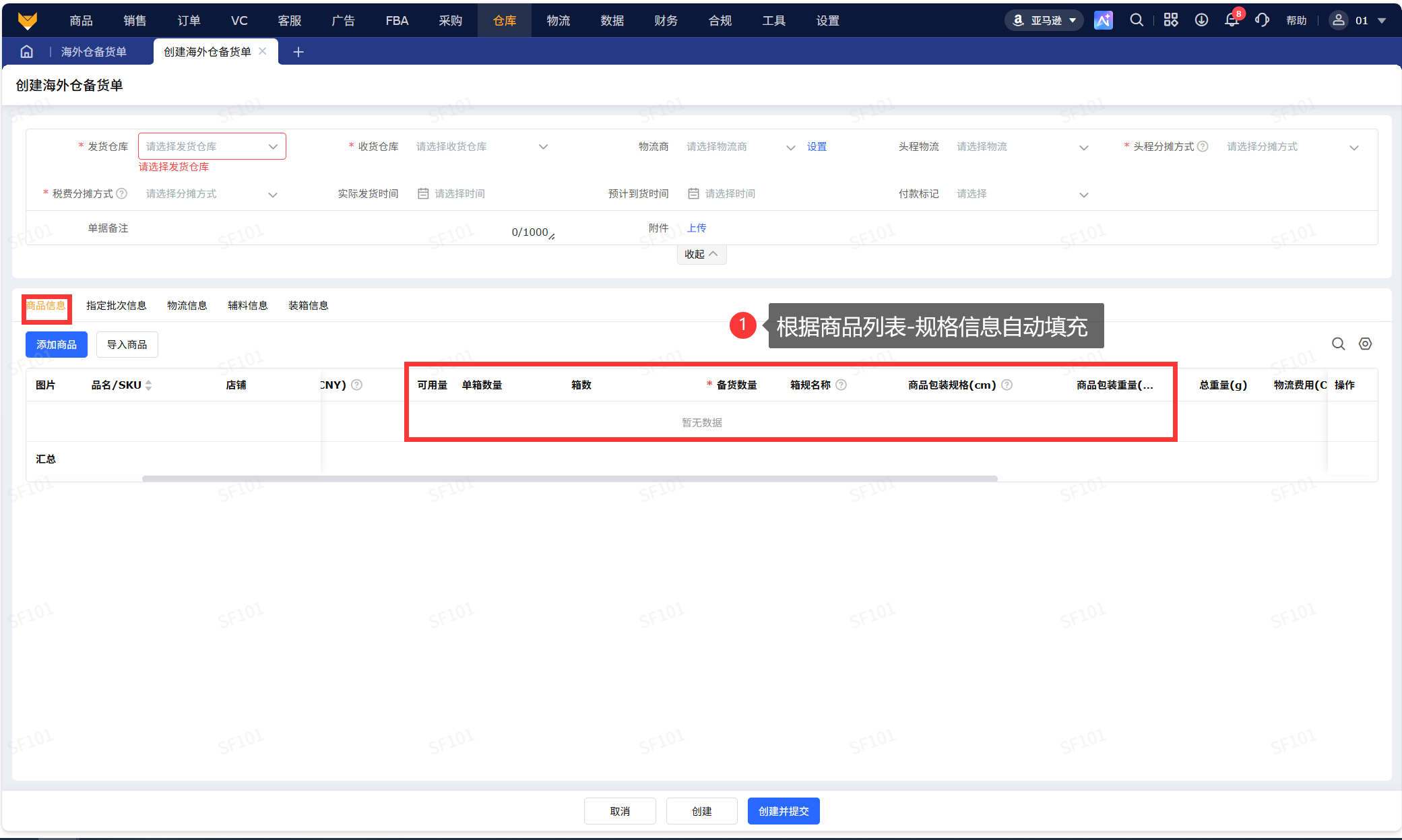Click the 创建 button
This screenshot has width=1402, height=840.
[x=702, y=811]
